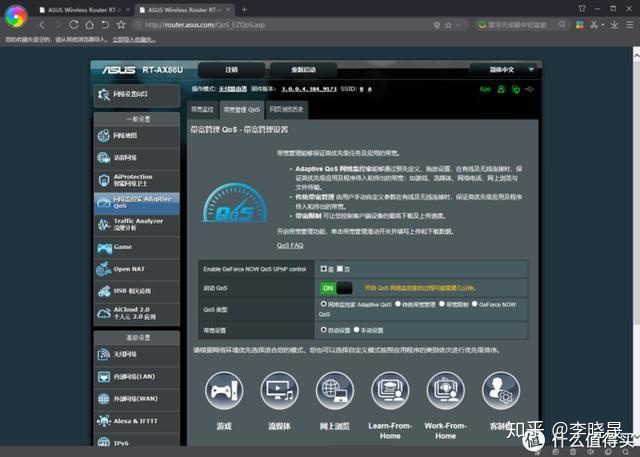Select 自动设置 bandwidth setting radio

click(324, 330)
